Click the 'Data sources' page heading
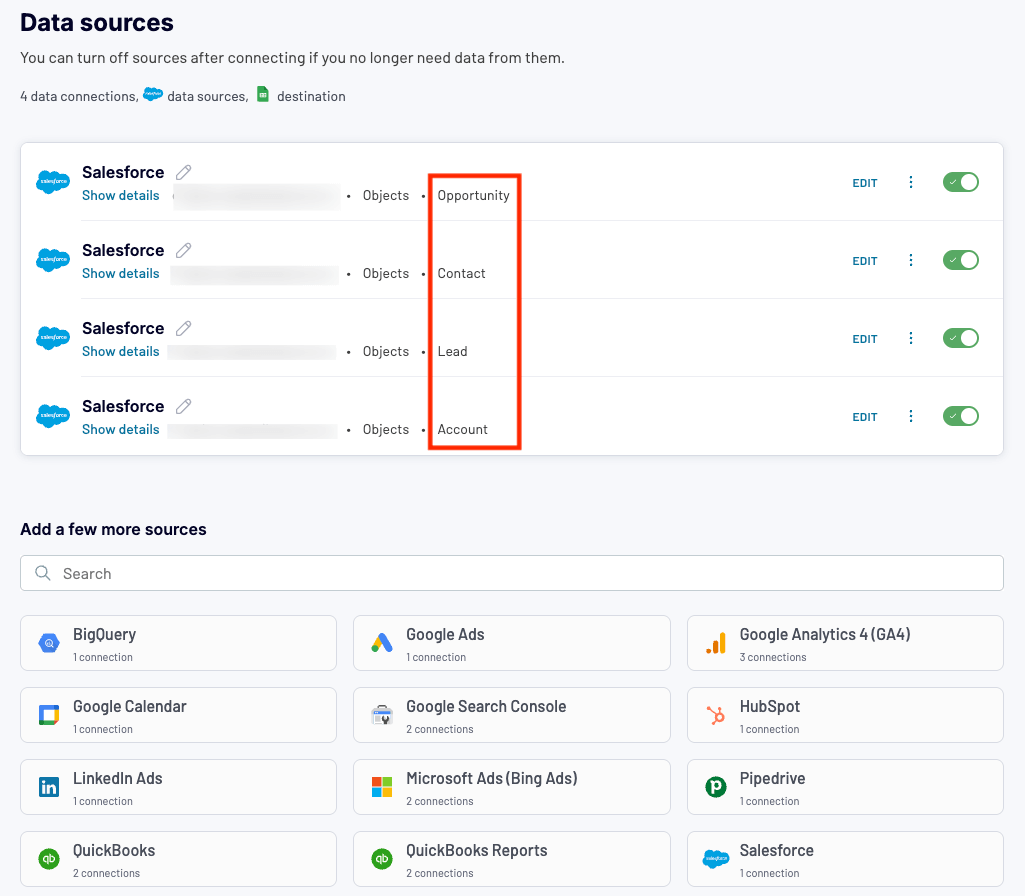The width and height of the screenshot is (1025, 896). [97, 22]
